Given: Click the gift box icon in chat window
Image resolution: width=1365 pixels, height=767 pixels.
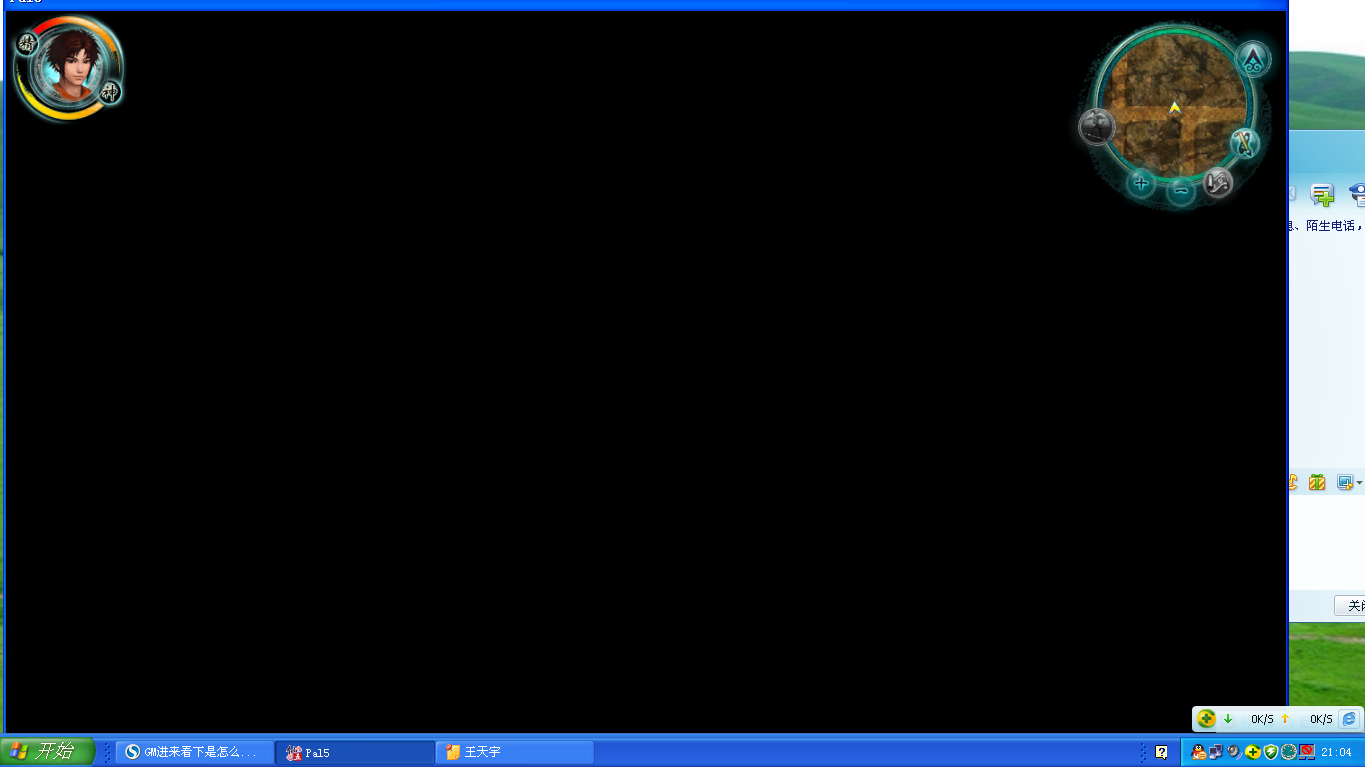Looking at the screenshot, I should [1317, 482].
